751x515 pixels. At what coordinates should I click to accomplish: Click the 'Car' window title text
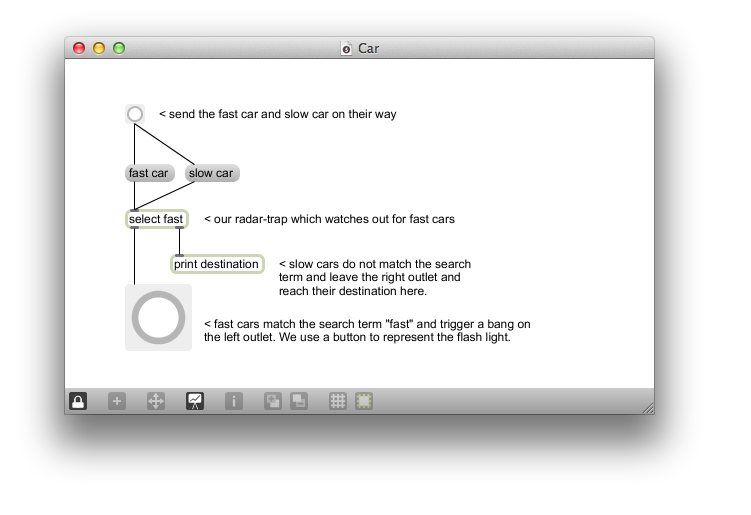(x=368, y=48)
